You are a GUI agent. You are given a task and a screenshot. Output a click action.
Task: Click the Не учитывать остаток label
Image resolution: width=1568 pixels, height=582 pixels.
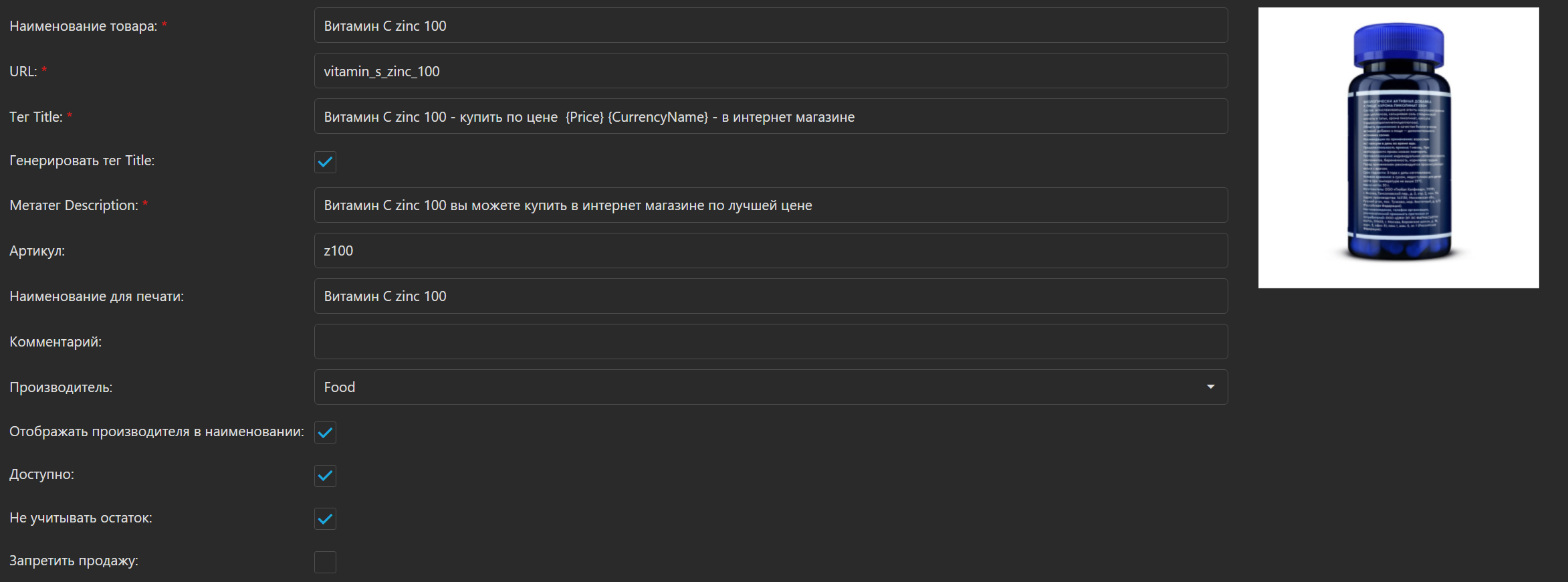(x=80, y=518)
